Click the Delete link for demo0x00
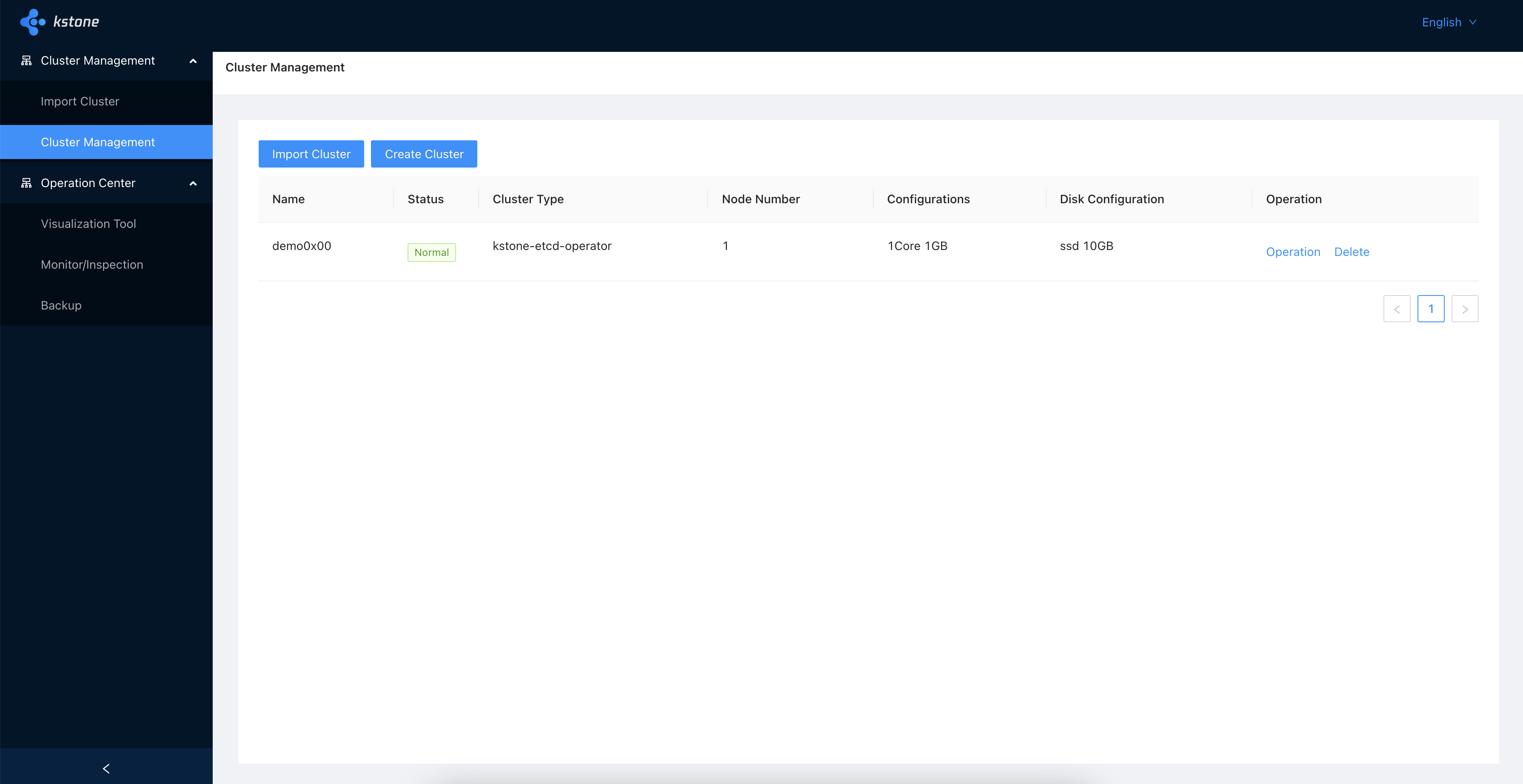The height and width of the screenshot is (784, 1523). pos(1352,251)
